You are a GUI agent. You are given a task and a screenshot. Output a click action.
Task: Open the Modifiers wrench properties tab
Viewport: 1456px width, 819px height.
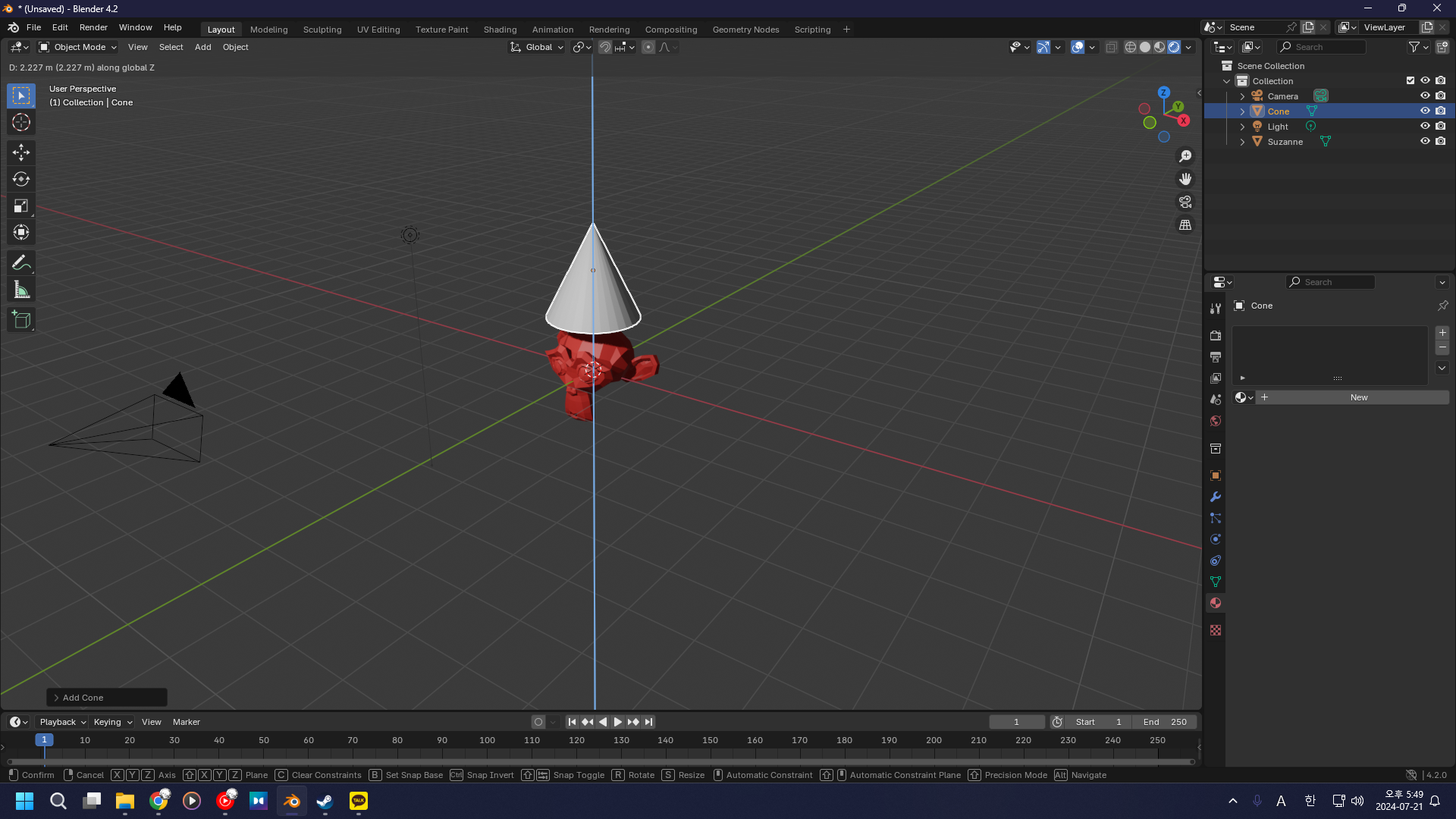[1216, 497]
